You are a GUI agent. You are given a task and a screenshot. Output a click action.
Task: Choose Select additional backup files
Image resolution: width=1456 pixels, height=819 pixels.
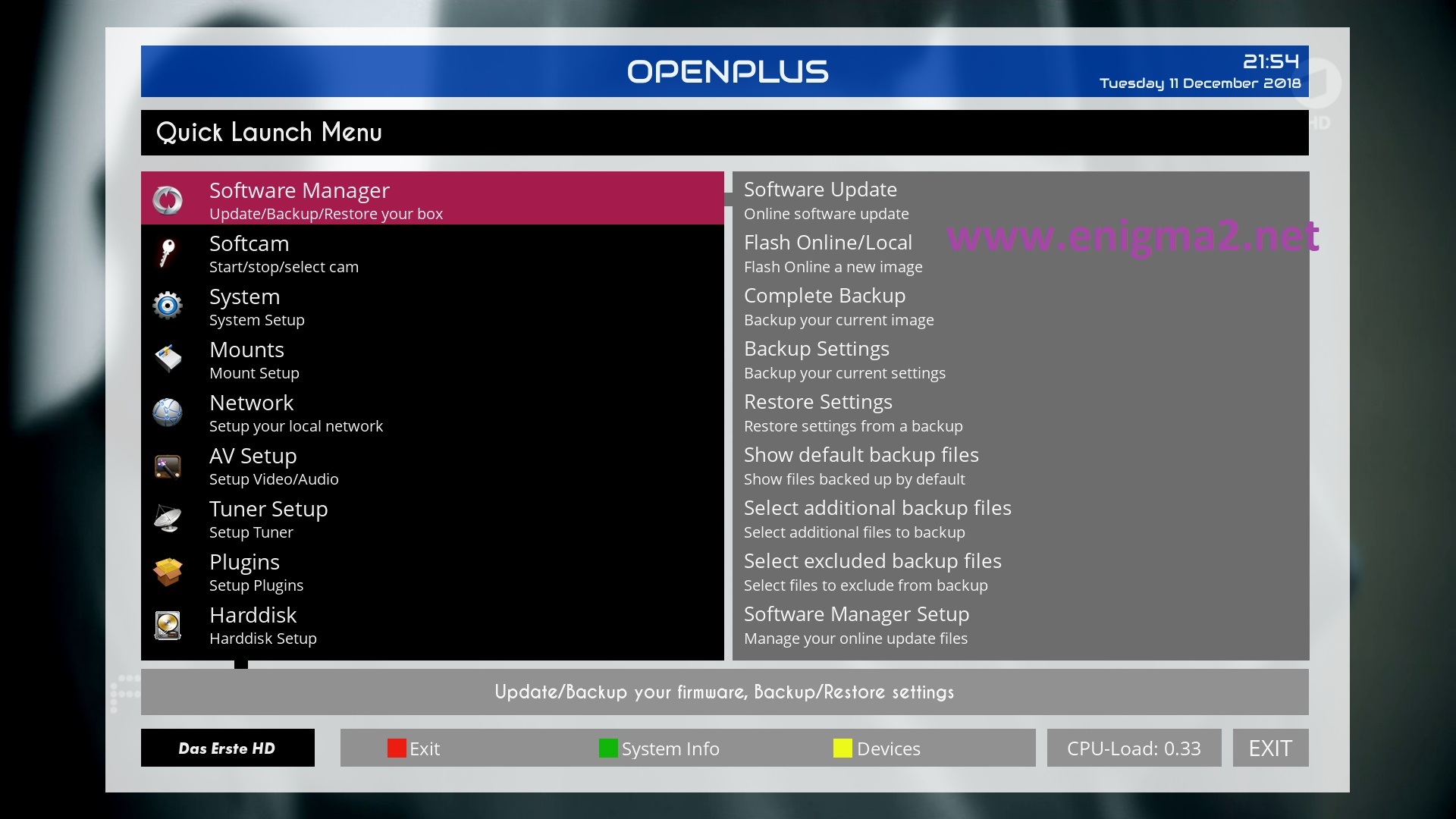pos(1021,518)
